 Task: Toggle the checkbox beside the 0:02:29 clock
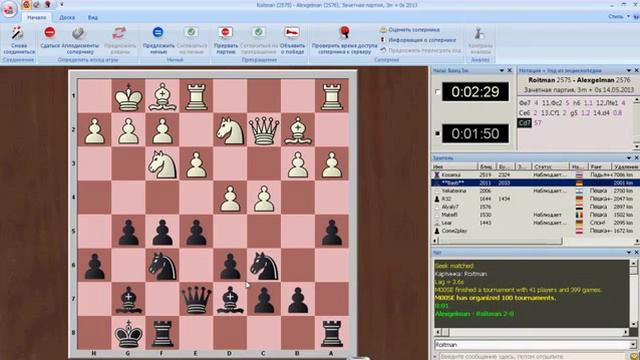(437, 92)
